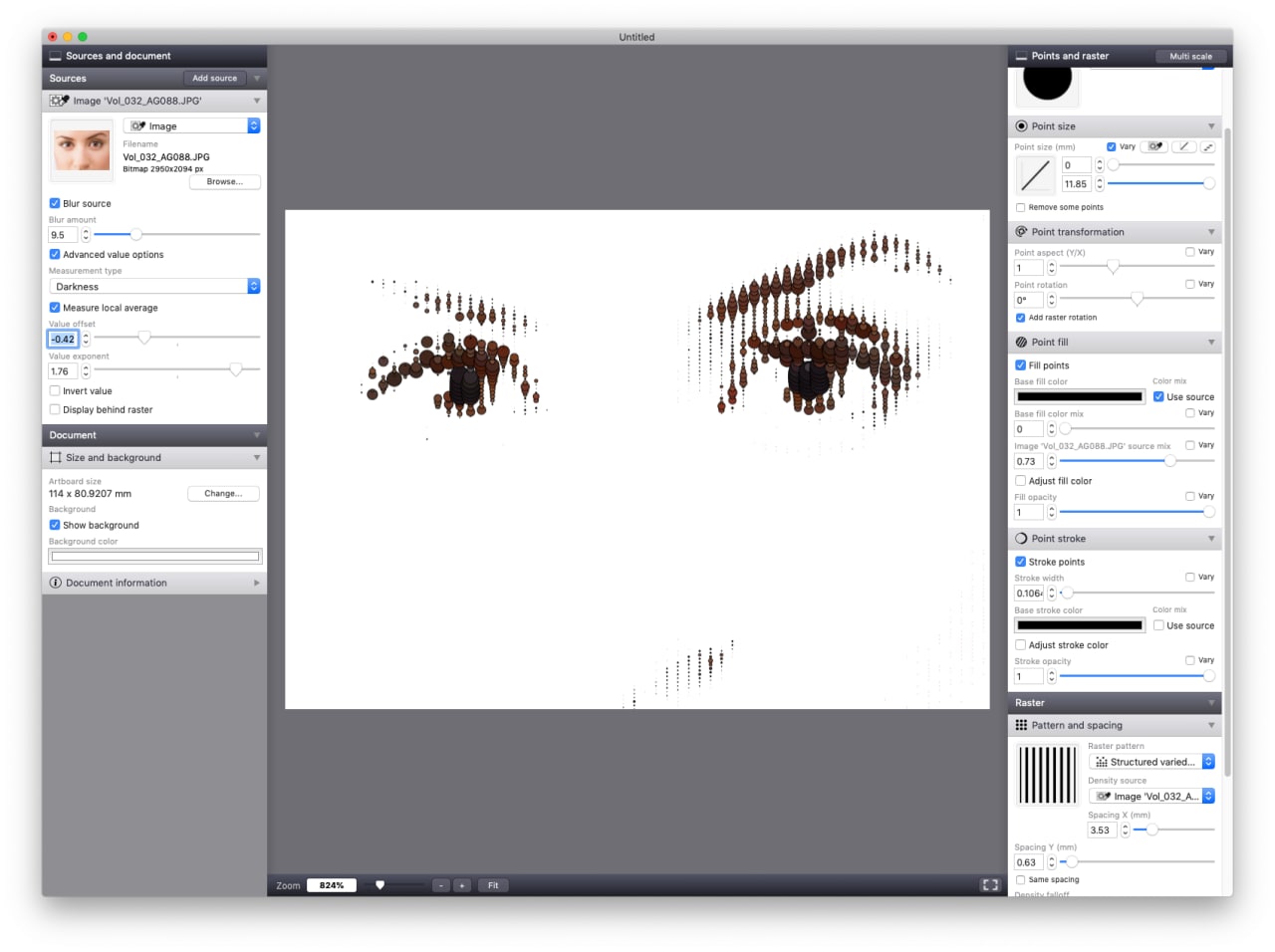Click the Point stroke section icon
This screenshot has width=1275, height=952.
pyautogui.click(x=1021, y=539)
